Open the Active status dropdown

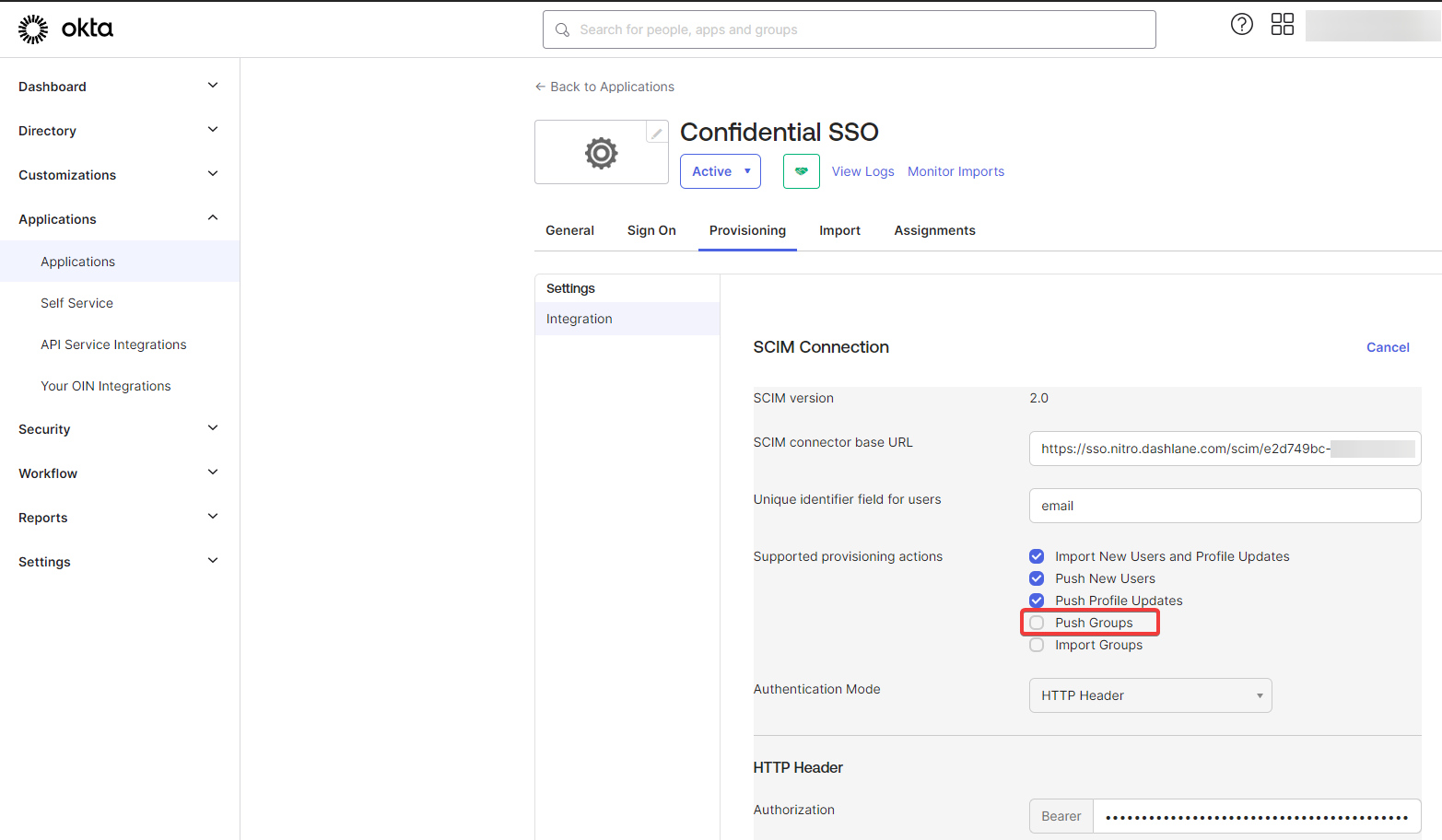(x=720, y=171)
